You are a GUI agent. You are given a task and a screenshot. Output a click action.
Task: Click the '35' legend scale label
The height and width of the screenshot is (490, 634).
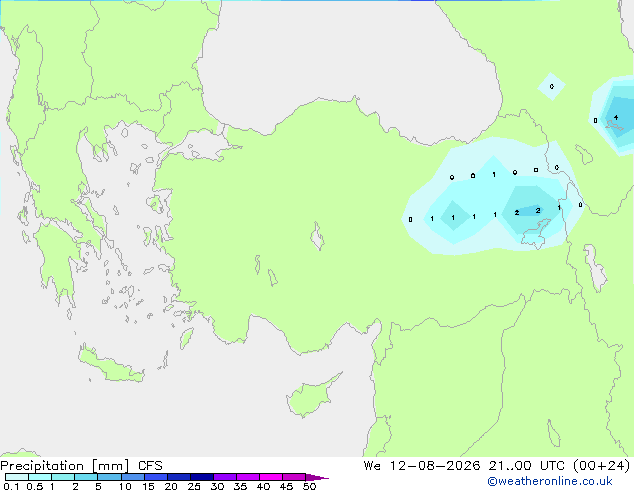(240, 486)
